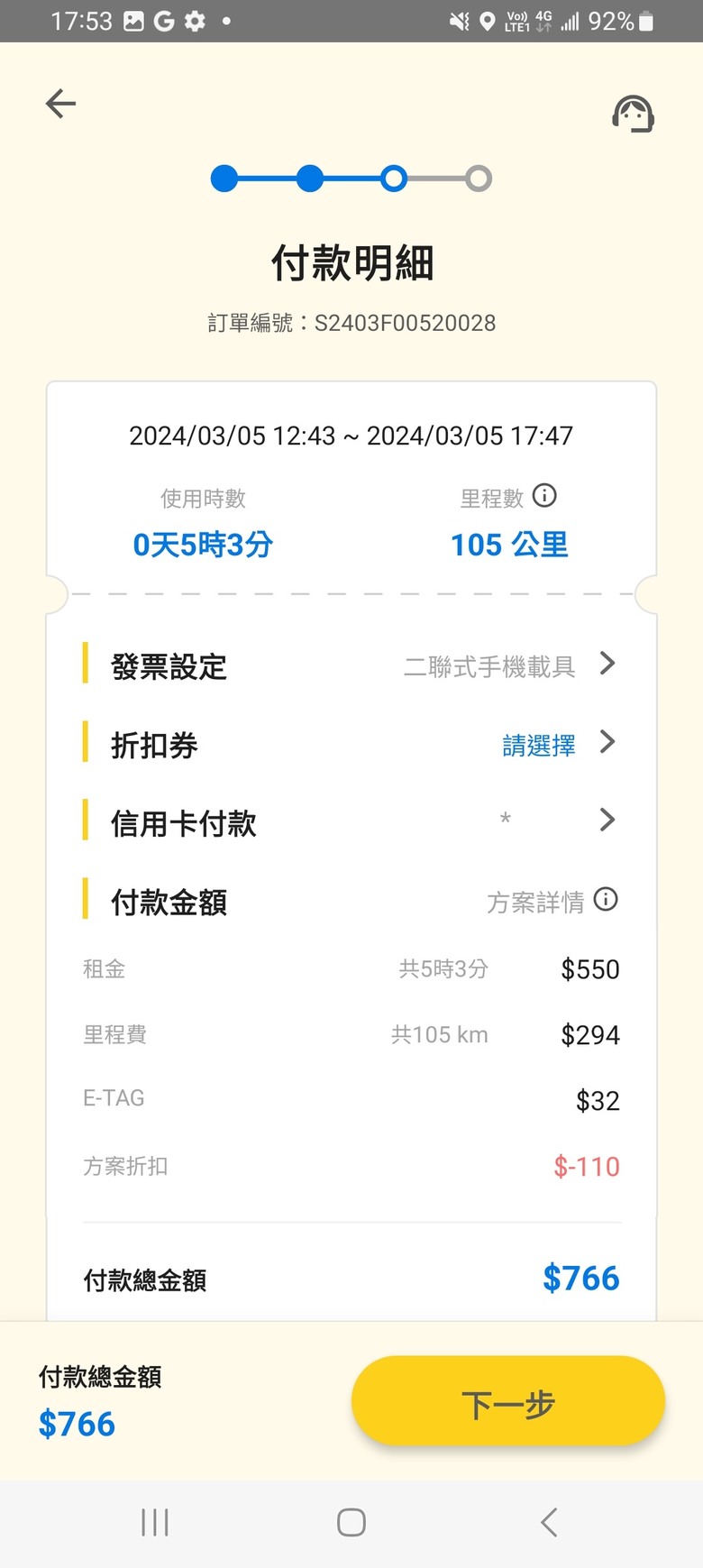Expand 折扣券 chevron arrow

click(607, 742)
